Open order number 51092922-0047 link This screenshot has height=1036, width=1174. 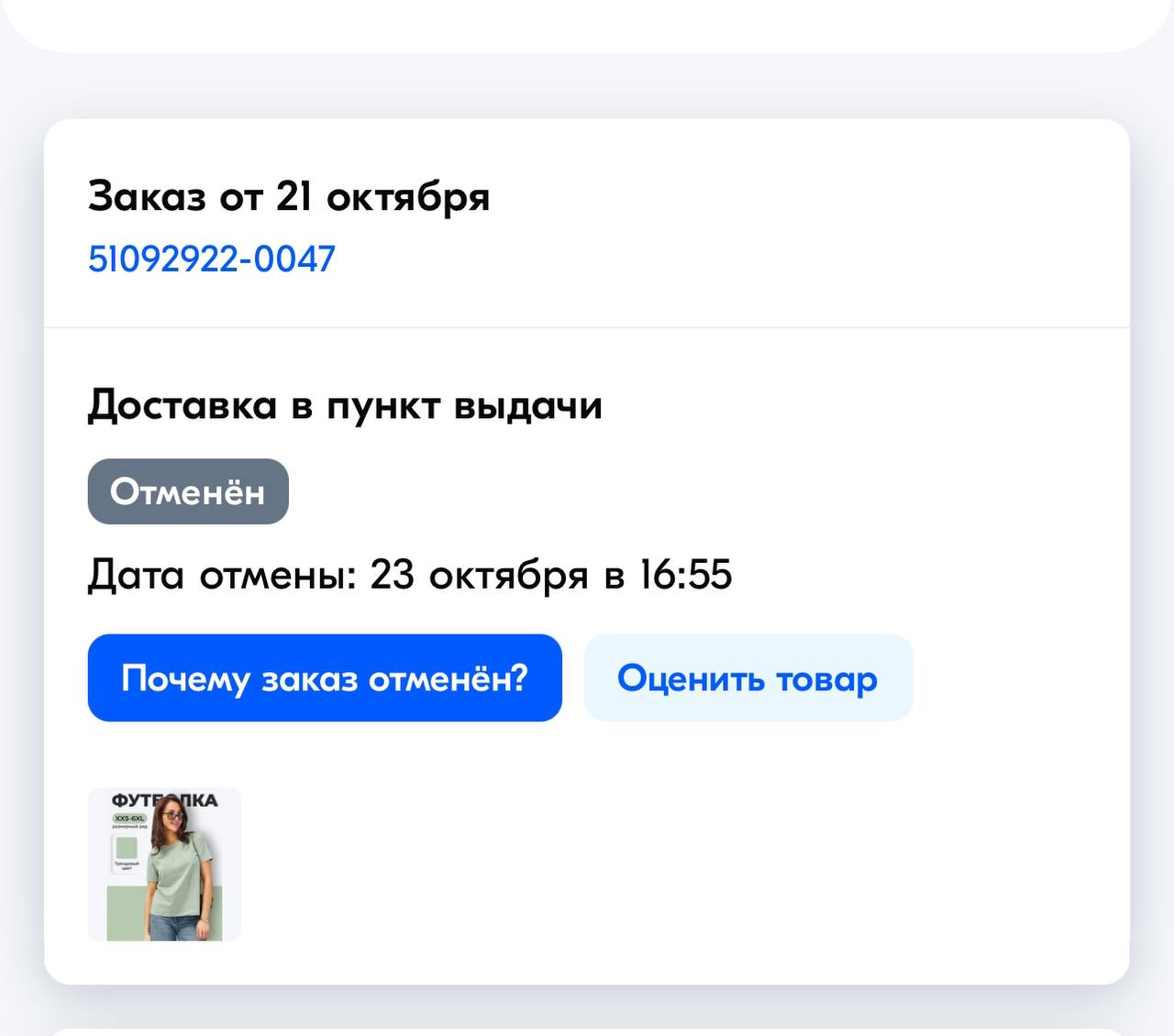211,259
